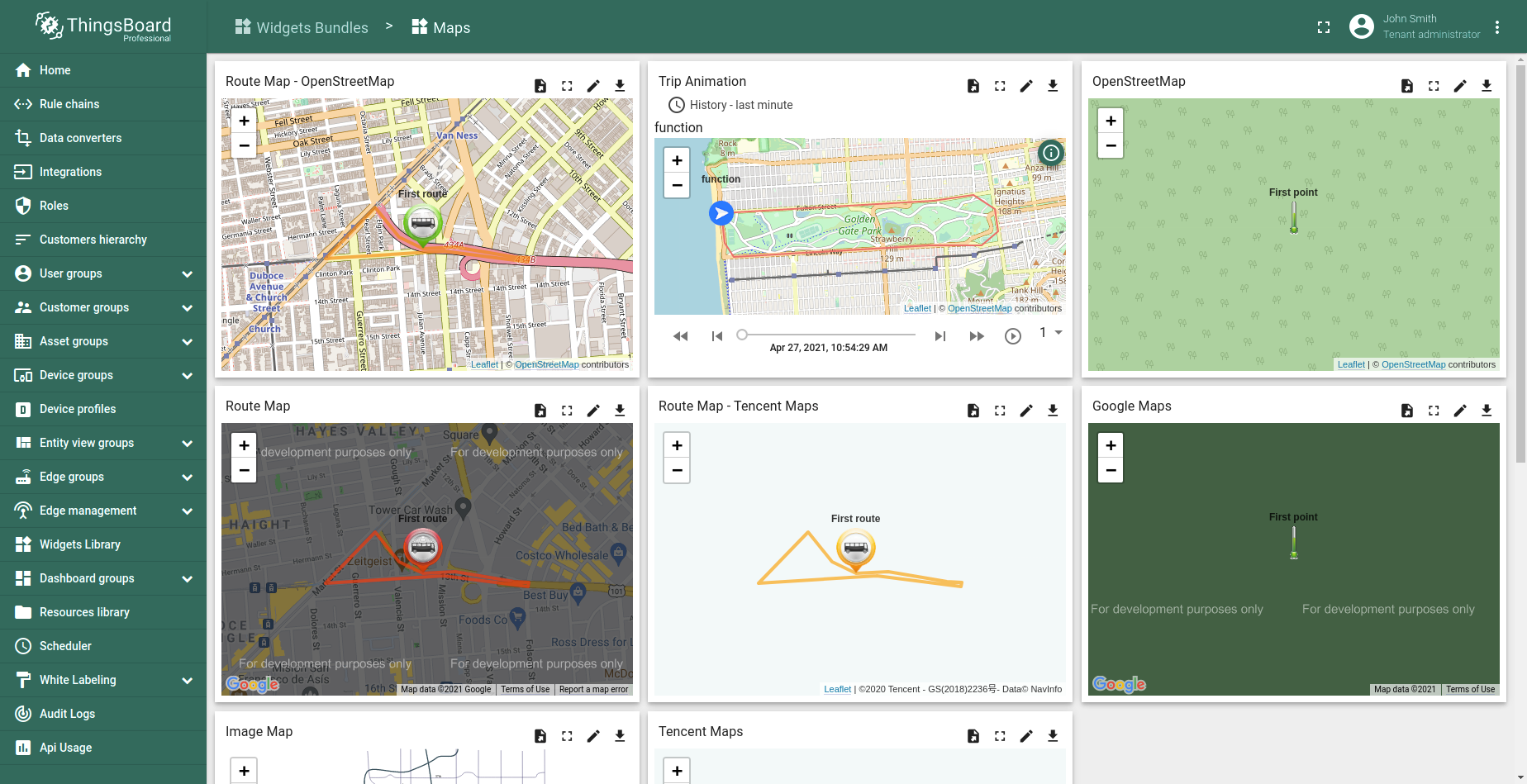Open Audit Logs page
The height and width of the screenshot is (784, 1527).
103,714
